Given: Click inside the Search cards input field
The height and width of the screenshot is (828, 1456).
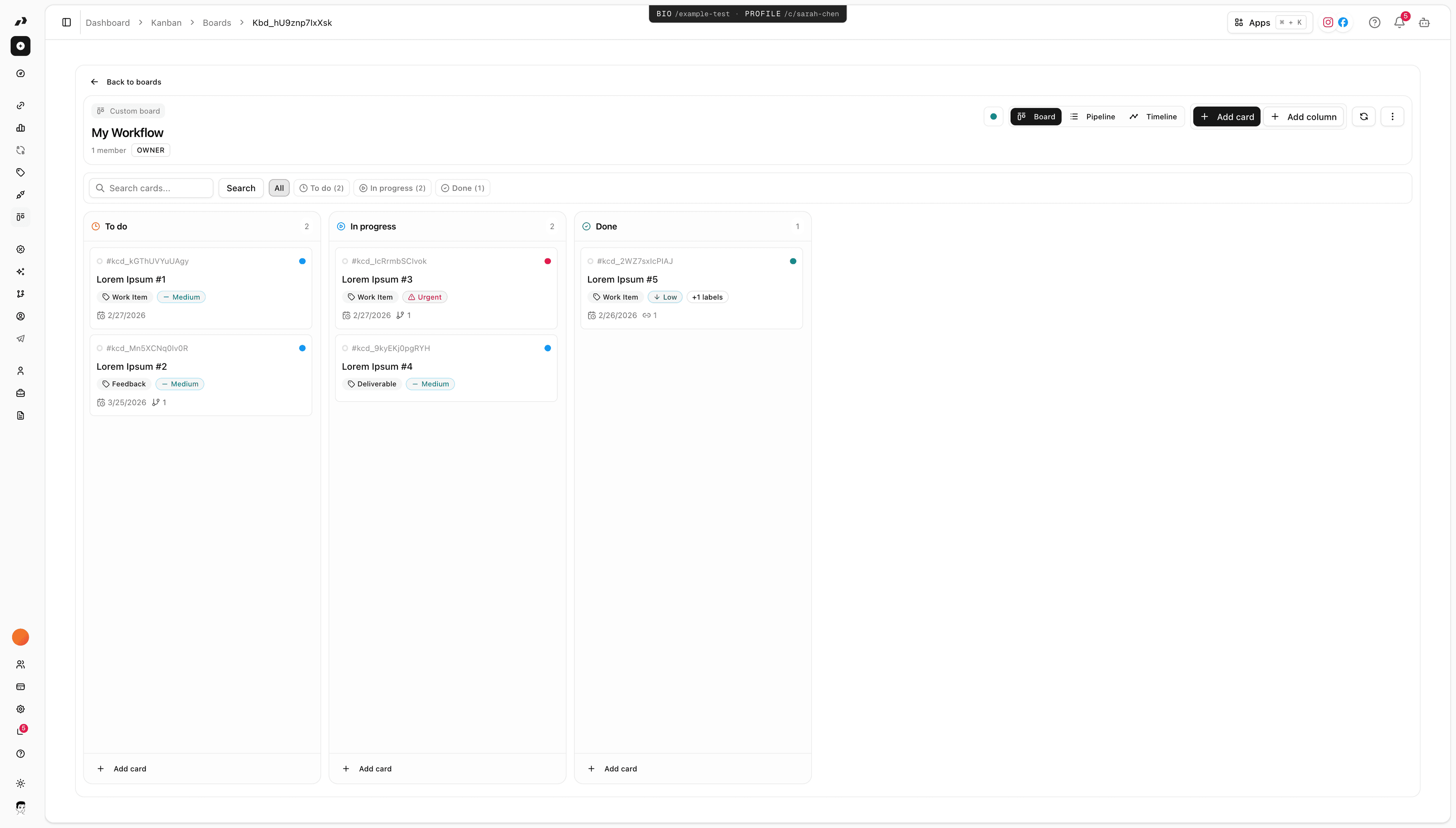Looking at the screenshot, I should pos(151,188).
